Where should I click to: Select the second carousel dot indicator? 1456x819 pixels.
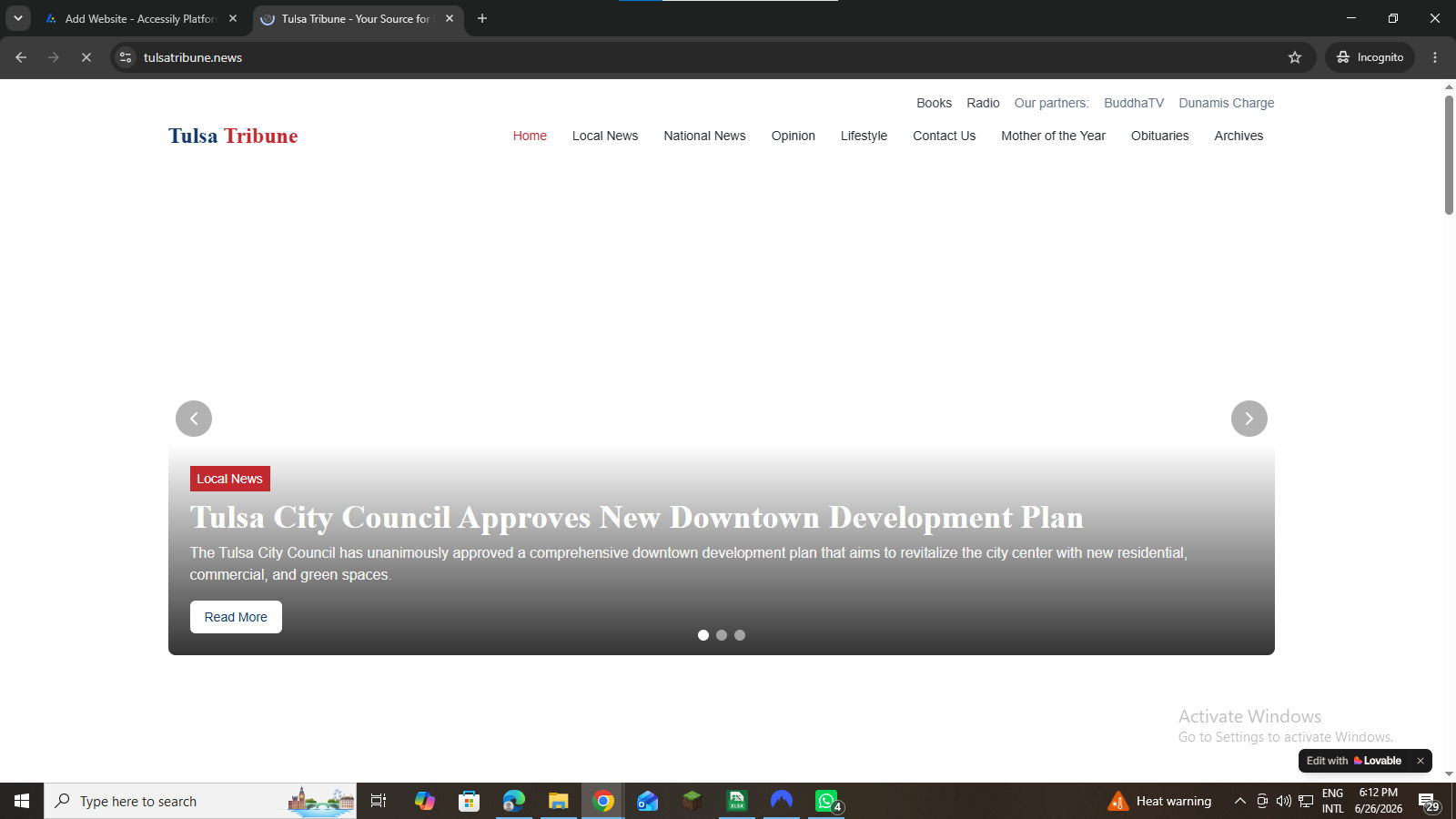click(722, 635)
